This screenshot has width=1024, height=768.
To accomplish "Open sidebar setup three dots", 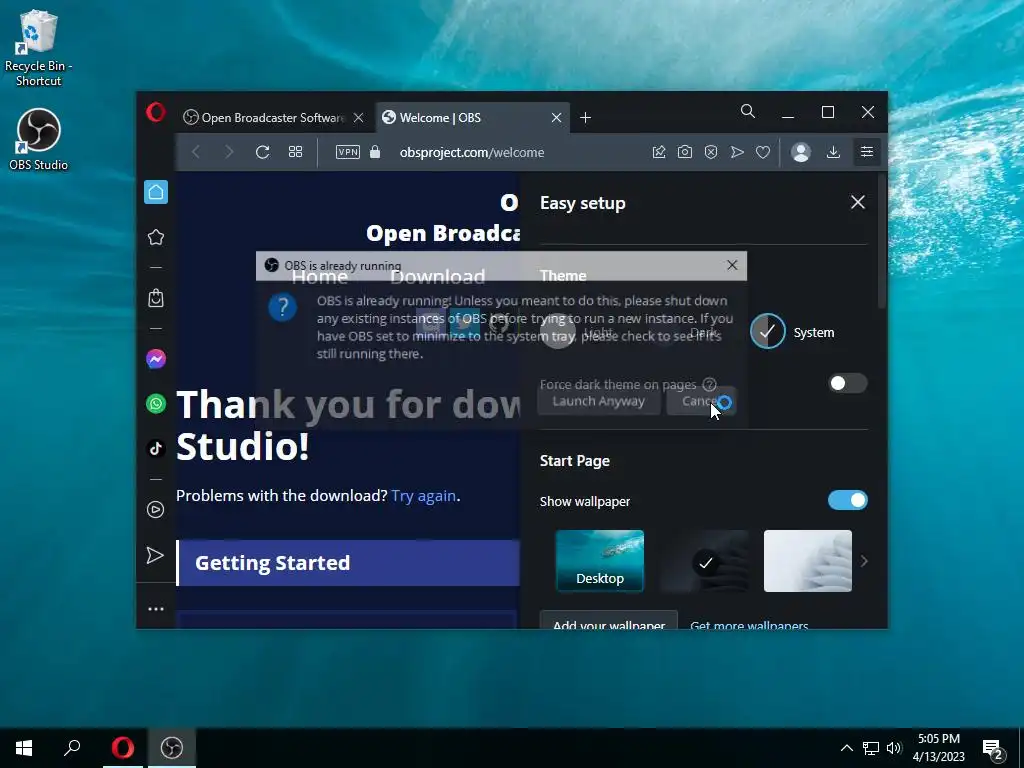I will click(156, 609).
